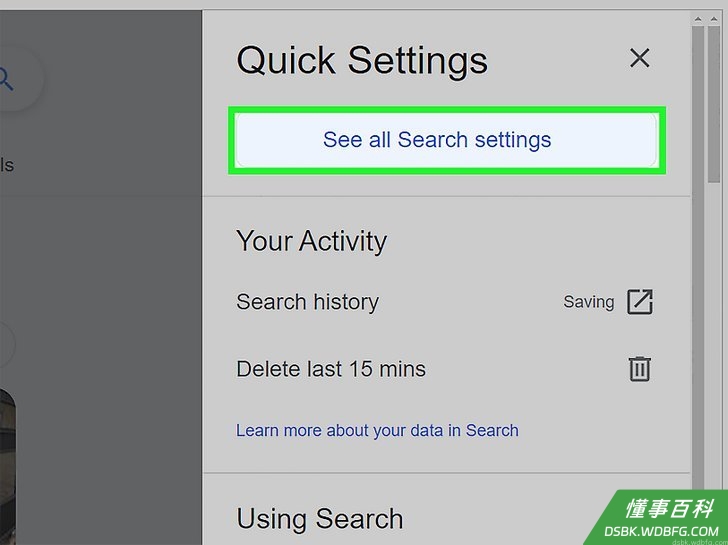The height and width of the screenshot is (545, 728).
Task: Close the Quick Settings panel with X
Action: (x=639, y=58)
